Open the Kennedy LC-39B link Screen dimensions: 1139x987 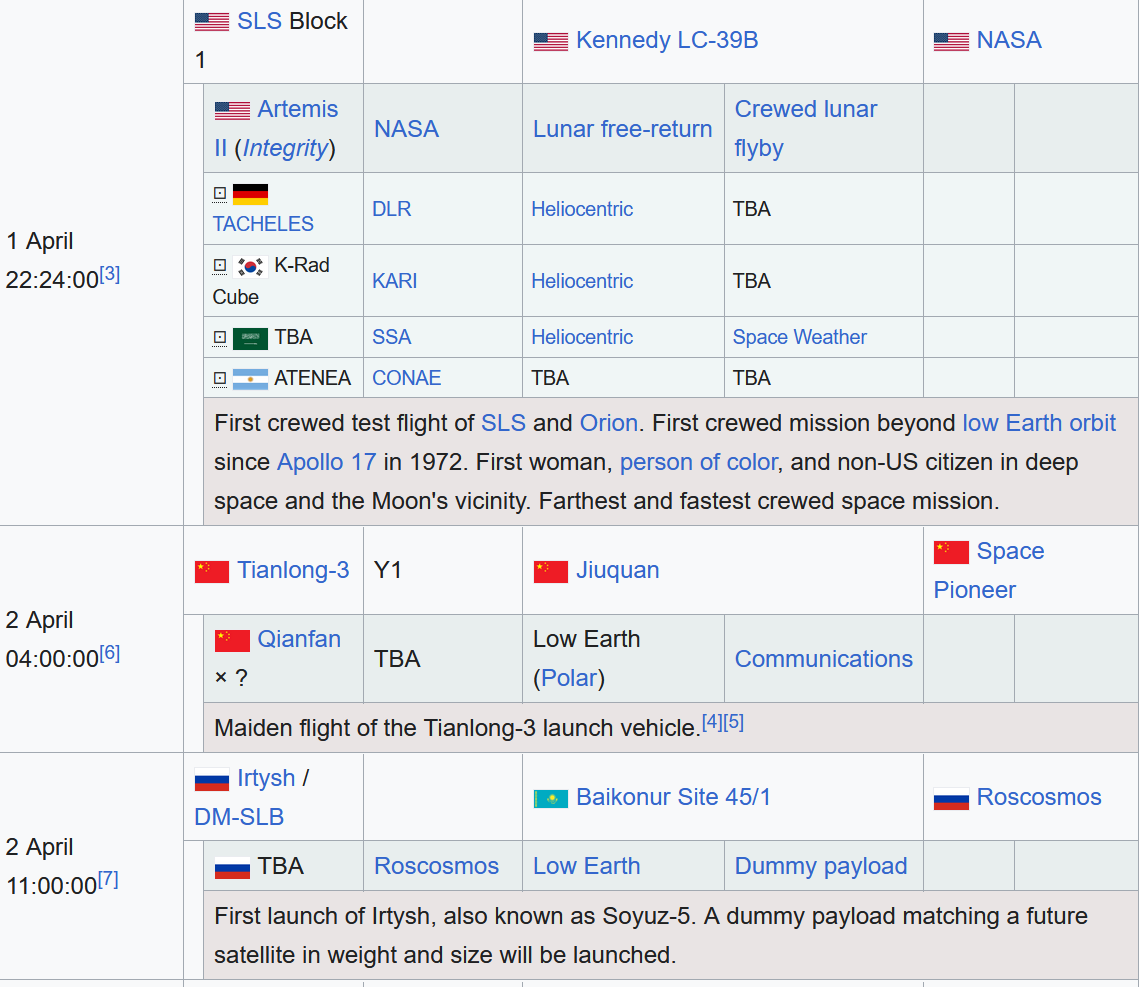[x=667, y=40]
